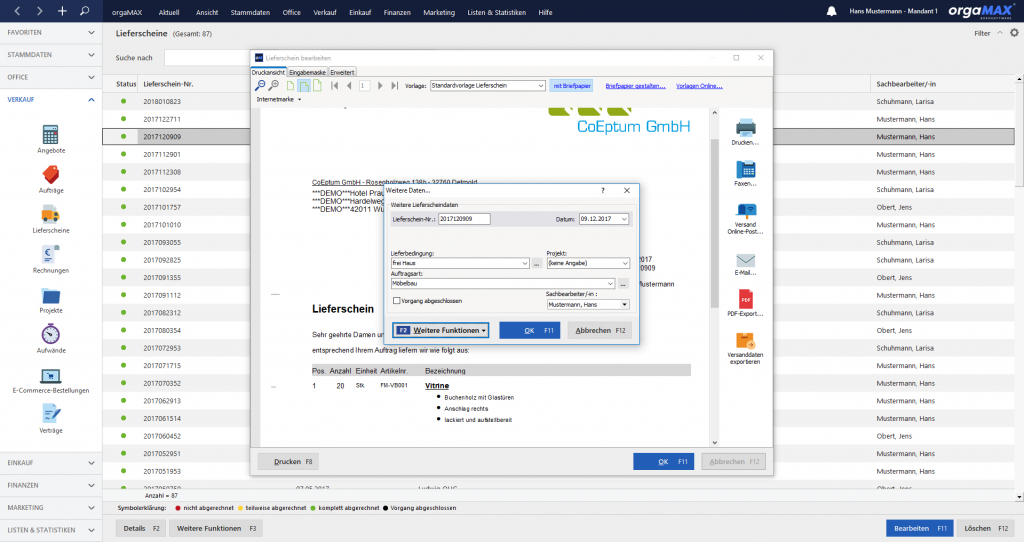Screen dimensions: 1024x542
Task: Go to next preview page
Action: coord(380,86)
